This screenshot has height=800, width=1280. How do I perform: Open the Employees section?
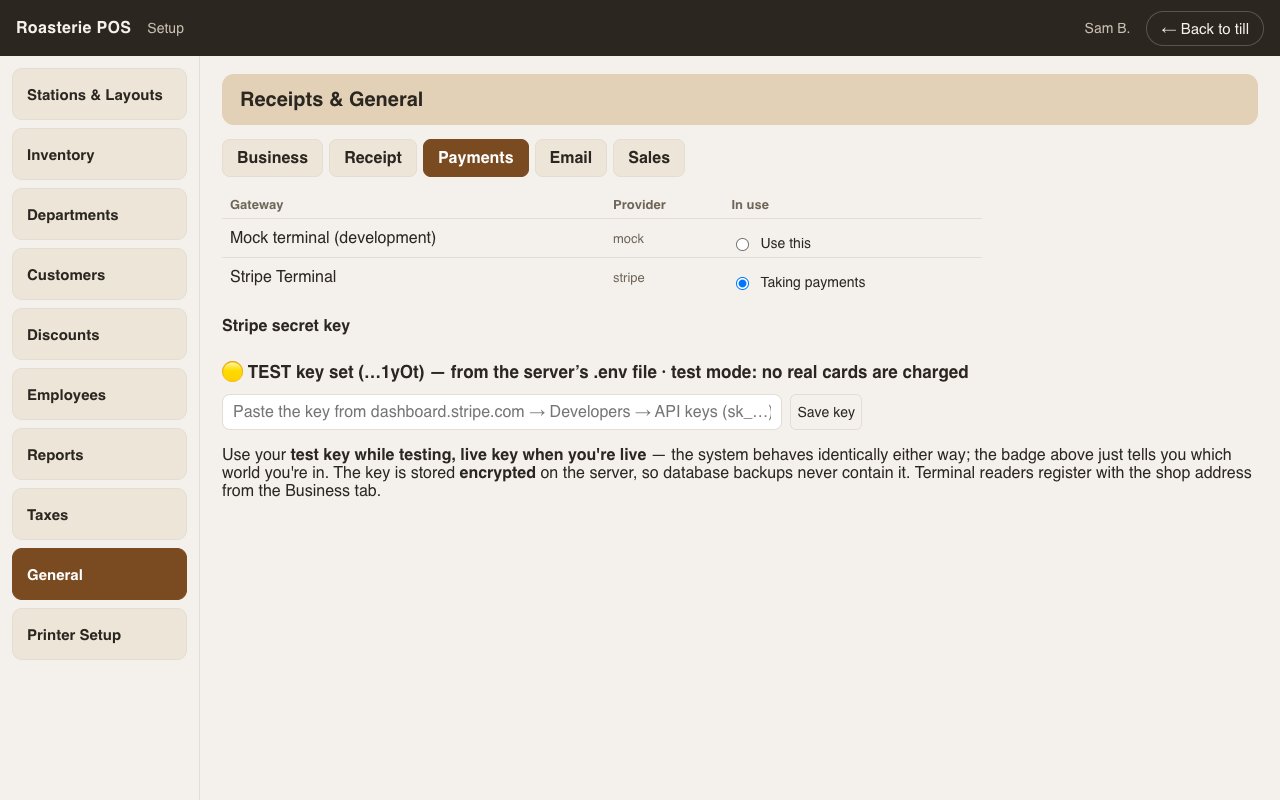click(x=99, y=394)
